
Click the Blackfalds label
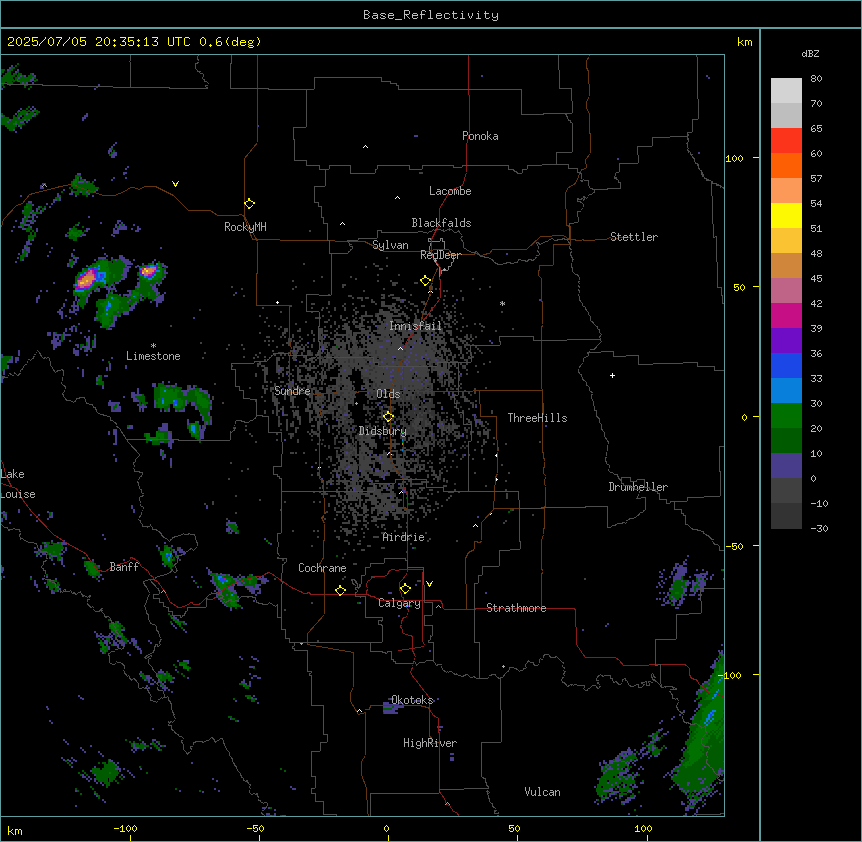[x=441, y=223]
